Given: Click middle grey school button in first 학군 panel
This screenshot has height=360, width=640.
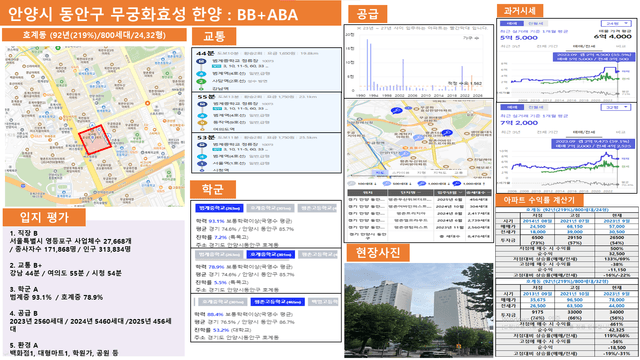Looking at the screenshot, I should coord(270,208).
